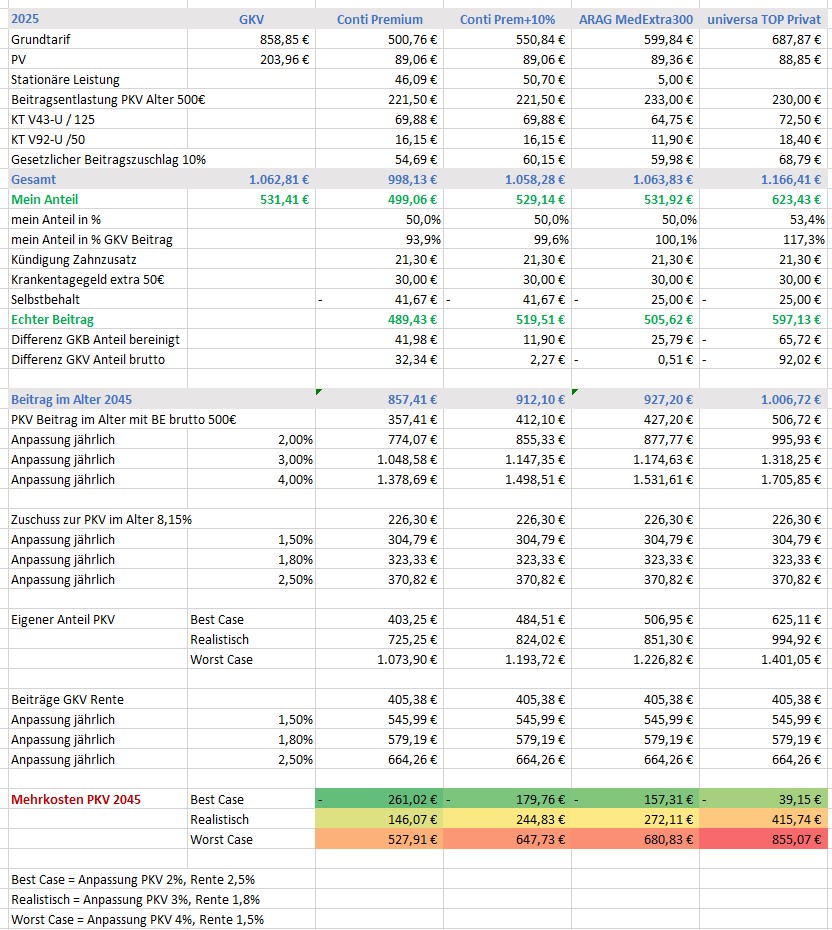Click the "Conti Prem+10%" column header
This screenshot has height=930, width=832.
pyautogui.click(x=508, y=19)
